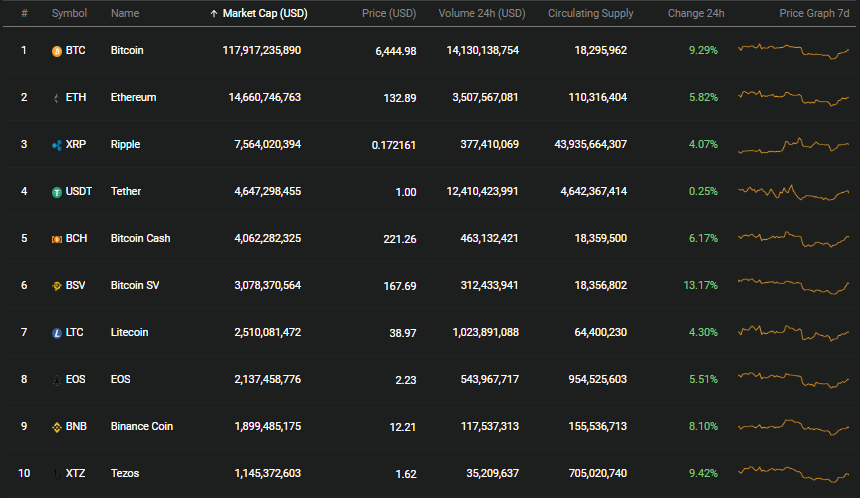Screen dimensions: 860x498
Task: Click the Bitcoin Cash BCH icon
Action: click(x=56, y=239)
